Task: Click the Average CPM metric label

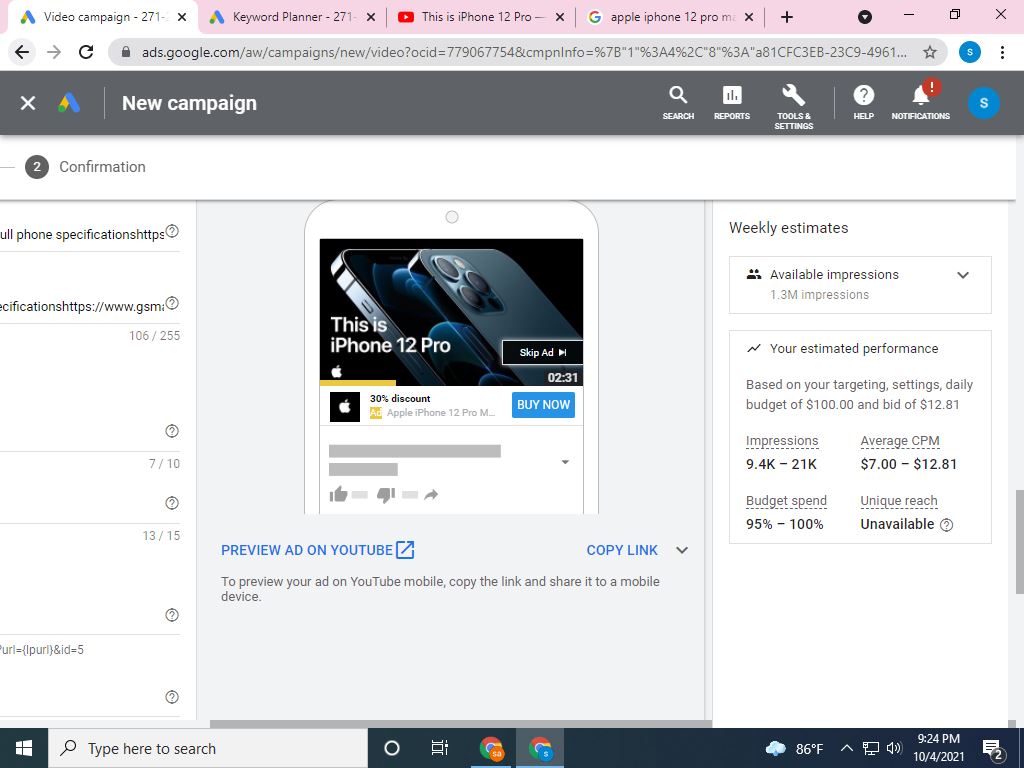Action: tap(899, 441)
